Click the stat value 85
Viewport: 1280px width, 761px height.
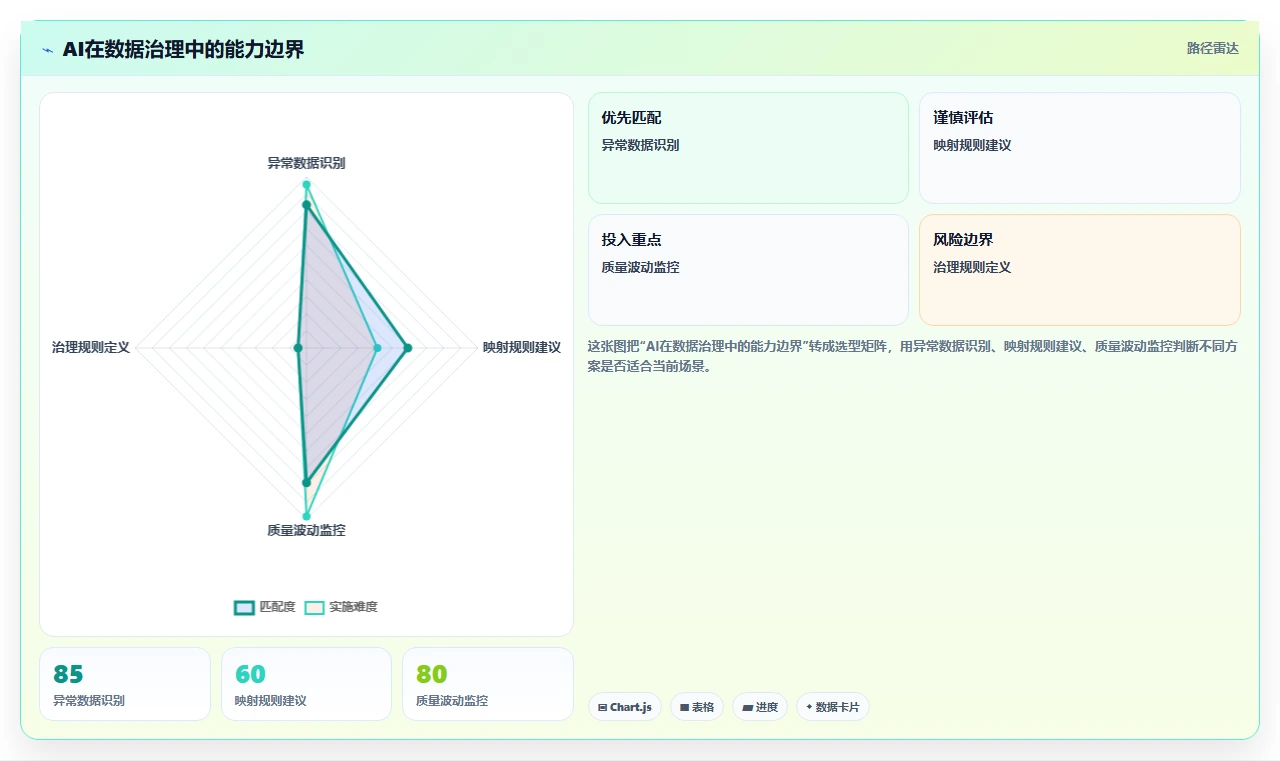tap(68, 674)
